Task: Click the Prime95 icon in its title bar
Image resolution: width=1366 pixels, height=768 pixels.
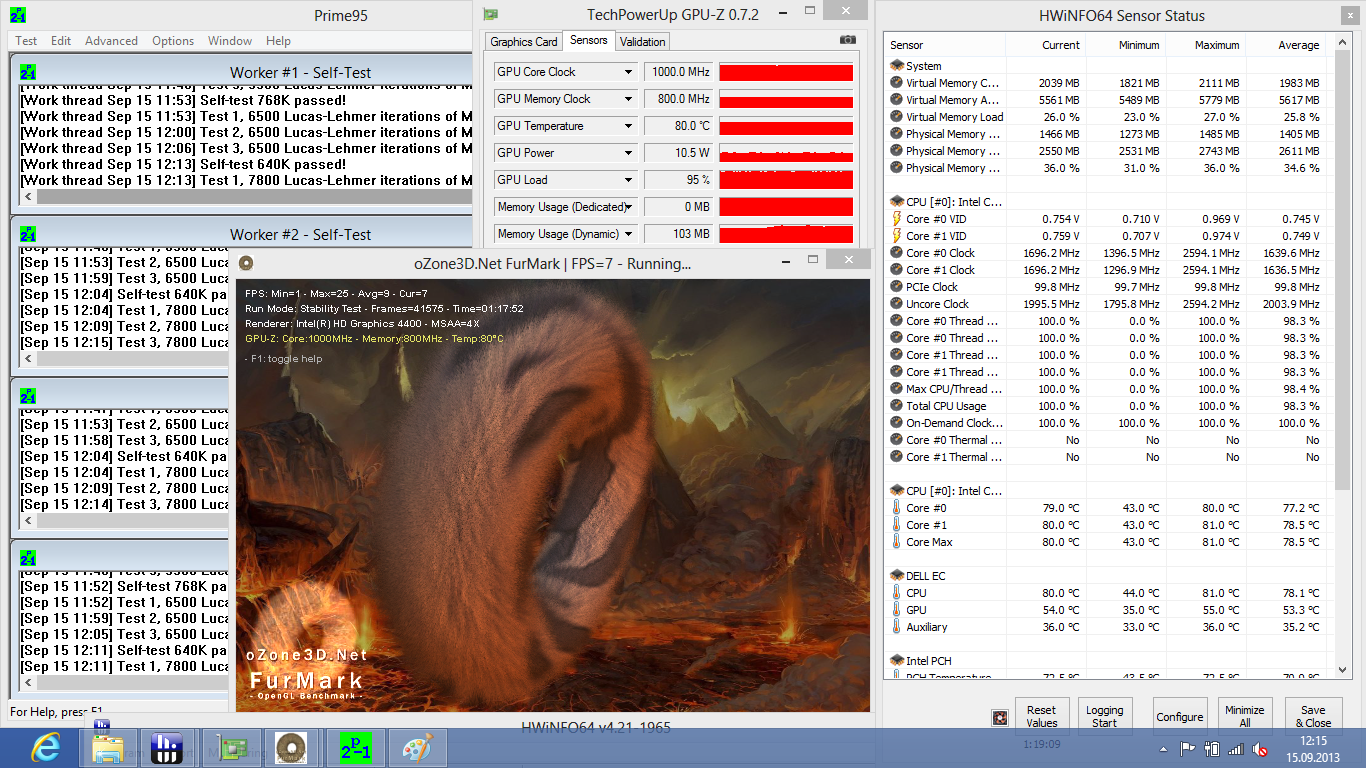Action: pos(18,15)
